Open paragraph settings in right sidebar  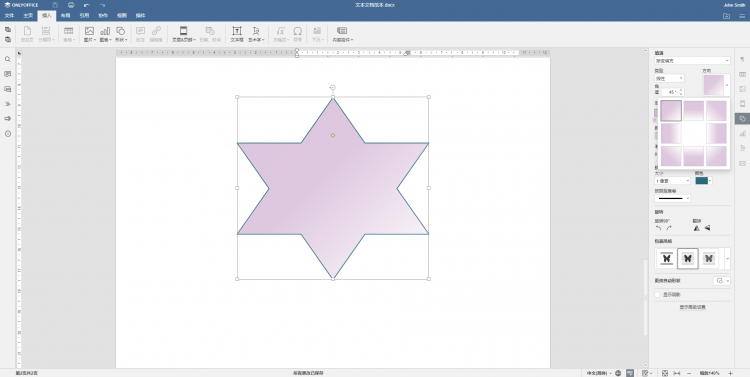point(742,59)
